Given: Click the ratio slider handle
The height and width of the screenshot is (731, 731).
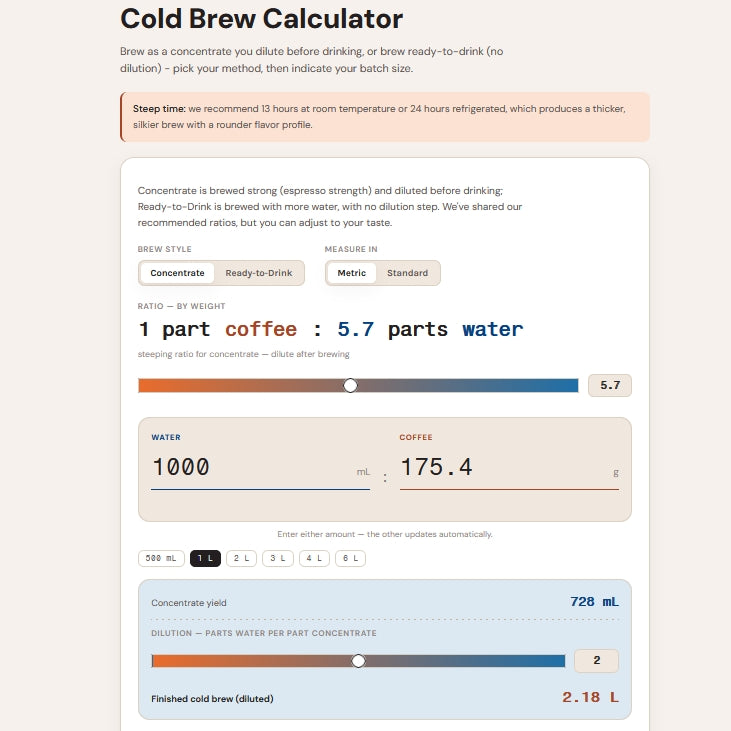Looking at the screenshot, I should click(x=350, y=386).
